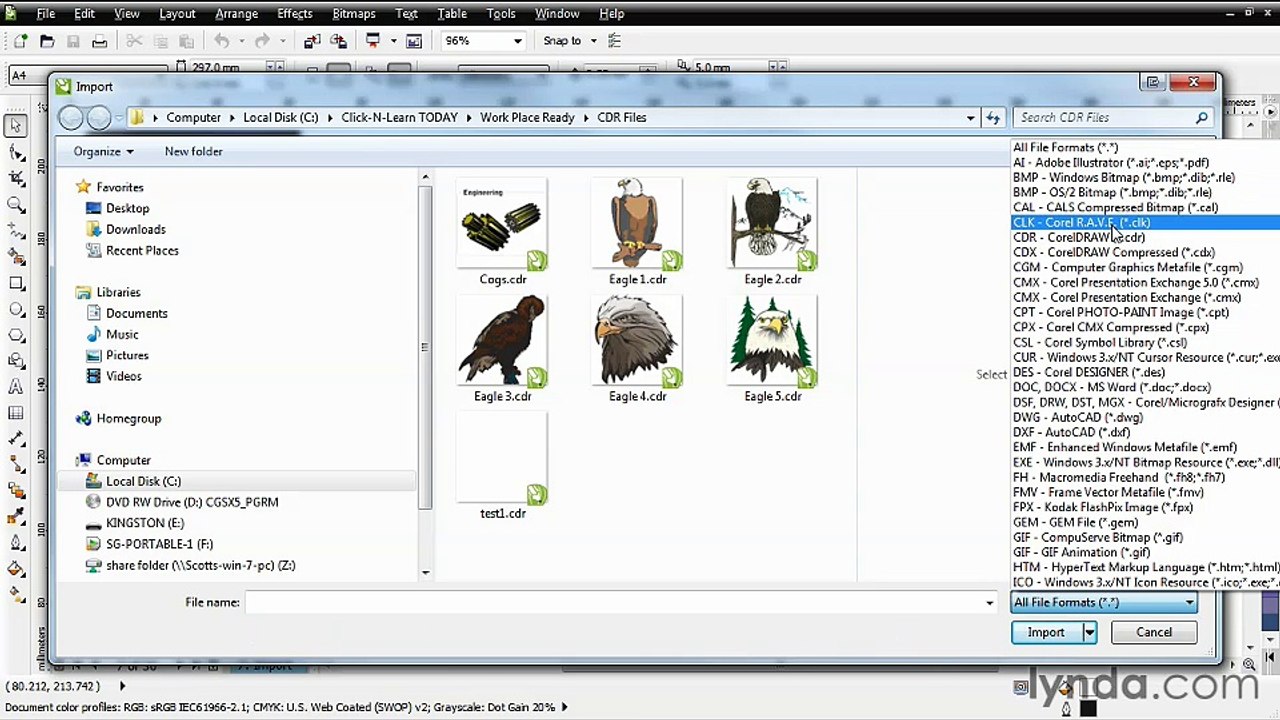Screen dimensions: 1280x720
Task: Select the Freehand tool in the toolbox
Action: tap(16, 230)
